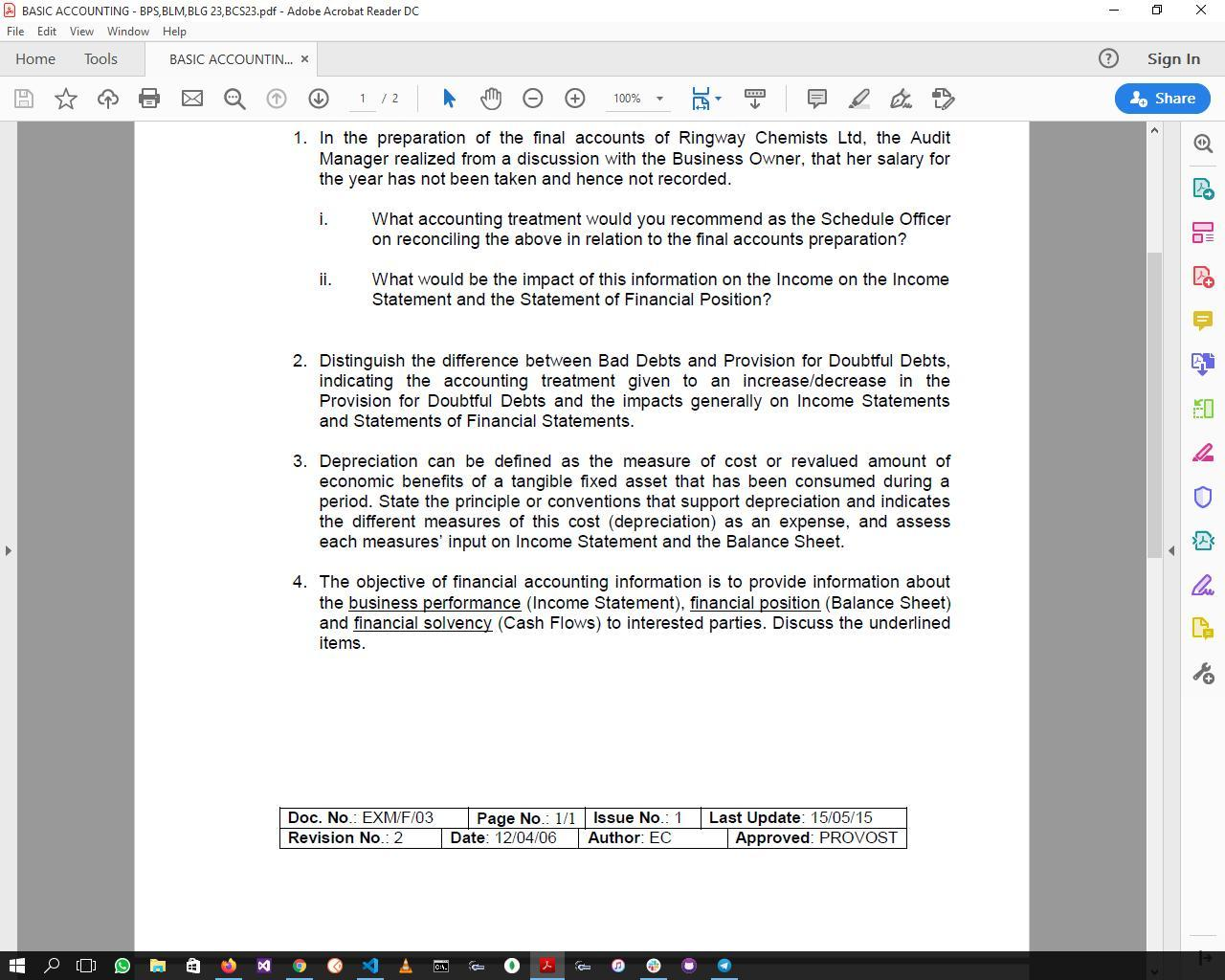Screen dimensions: 1225x980
Task: Open WhatsApp from the taskbar
Action: pyautogui.click(x=122, y=966)
